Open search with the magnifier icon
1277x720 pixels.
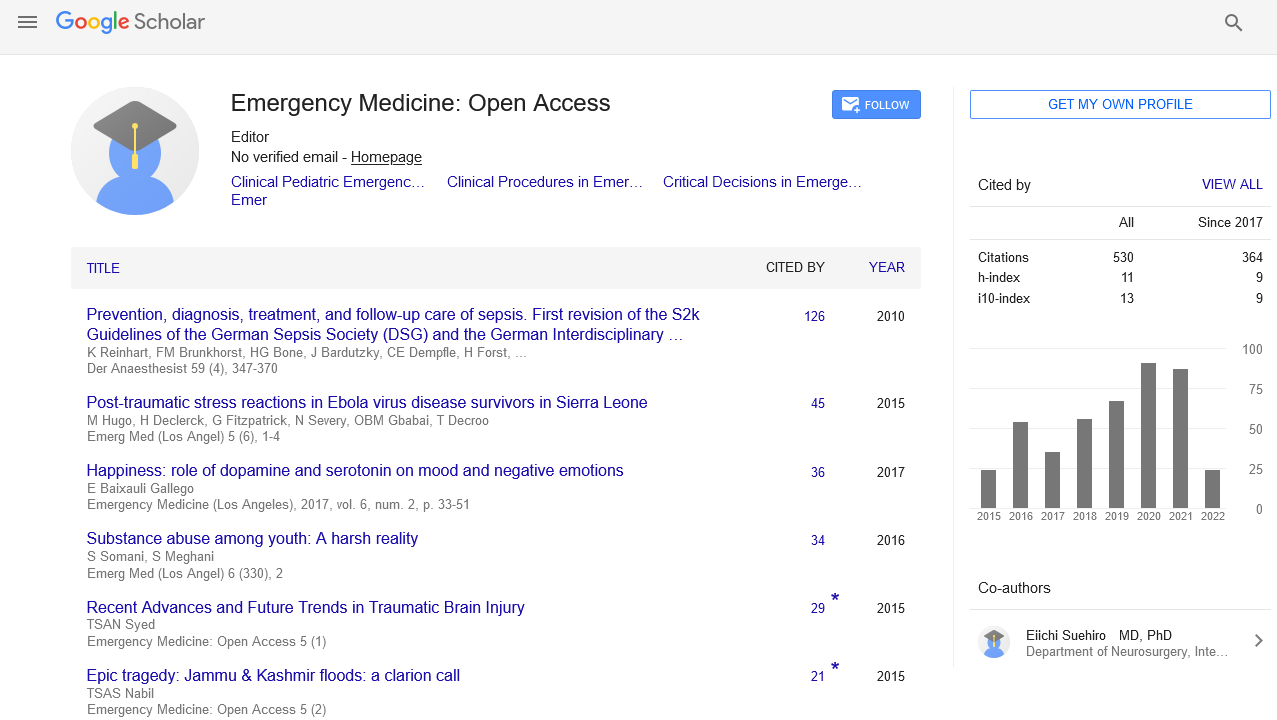coord(1233,23)
